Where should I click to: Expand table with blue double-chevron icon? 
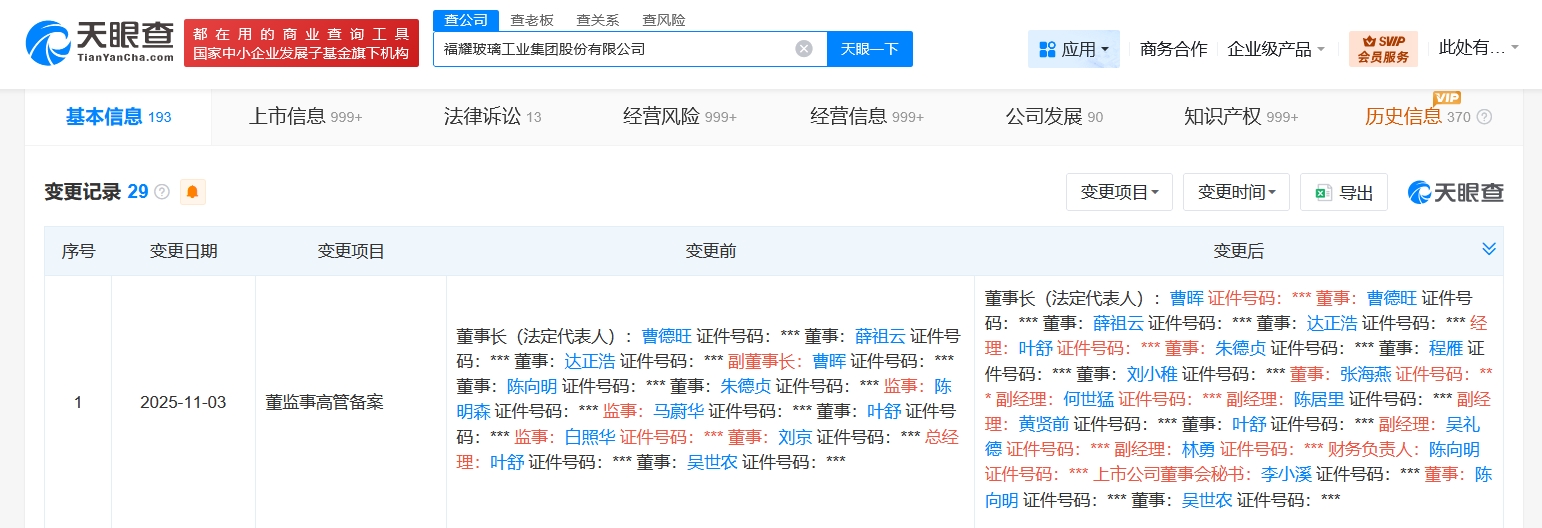pos(1488,249)
